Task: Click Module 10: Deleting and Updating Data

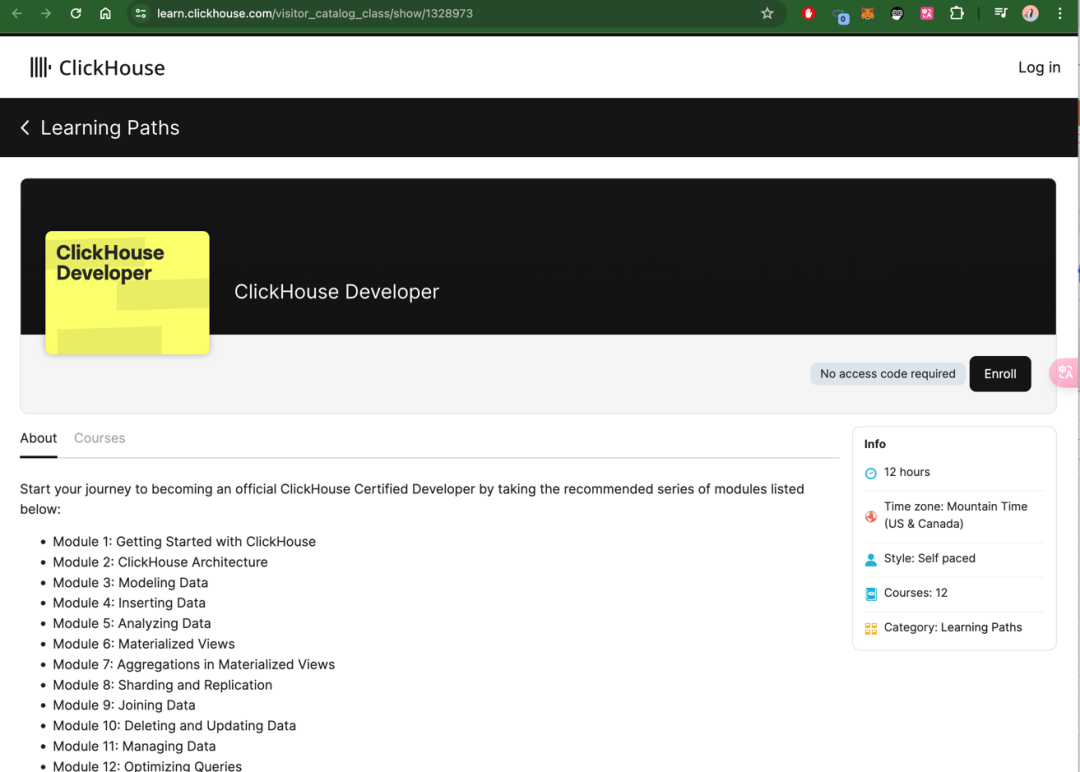Action: [174, 726]
